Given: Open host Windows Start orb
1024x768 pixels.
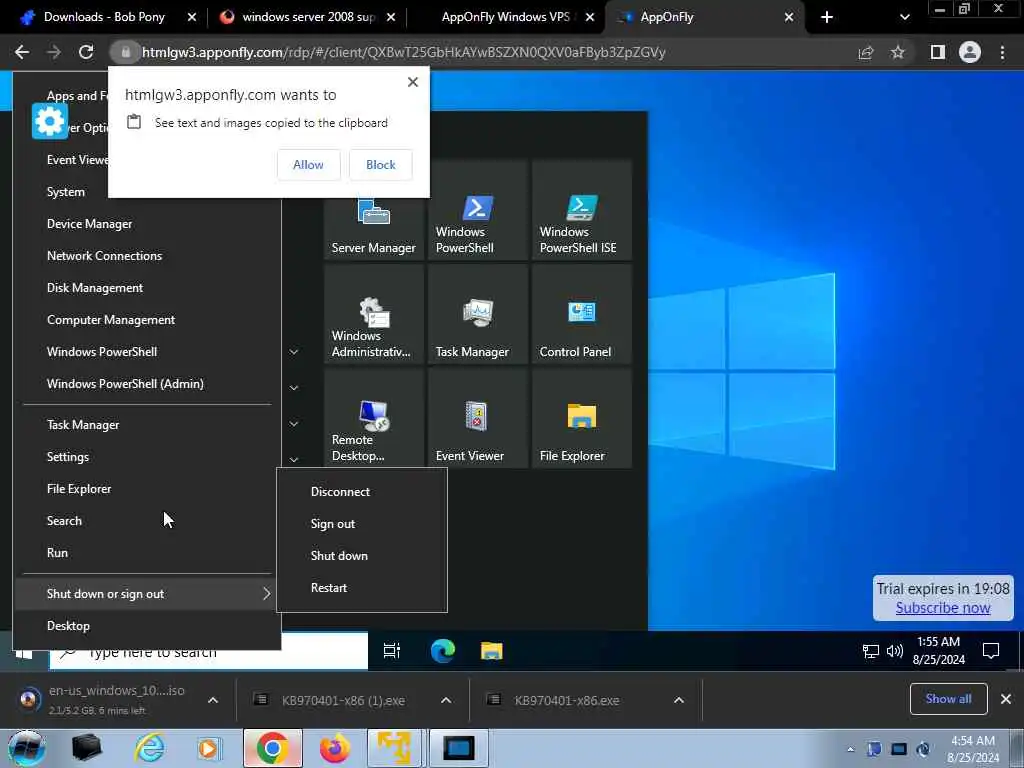Looking at the screenshot, I should 26,748.
